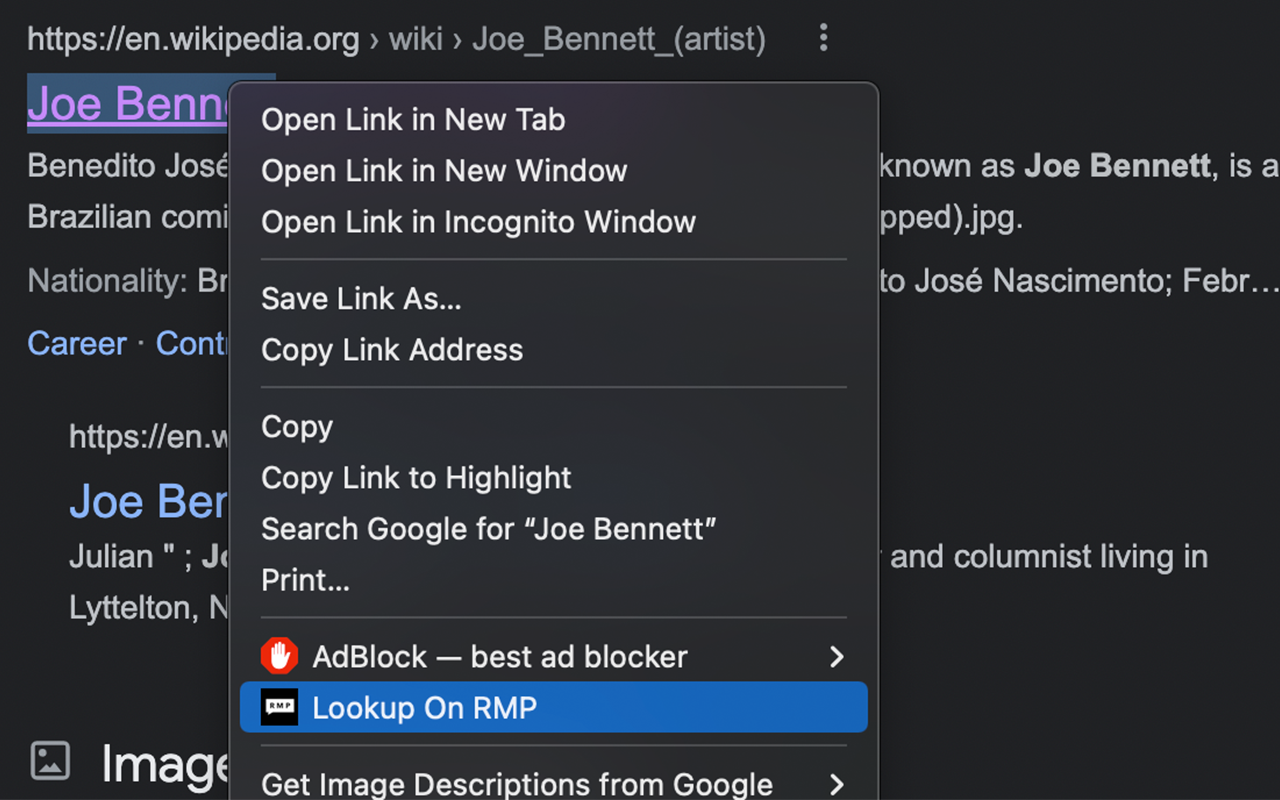1280x800 pixels.
Task: Select Lookup On RMP entry
Action: click(x=424, y=708)
